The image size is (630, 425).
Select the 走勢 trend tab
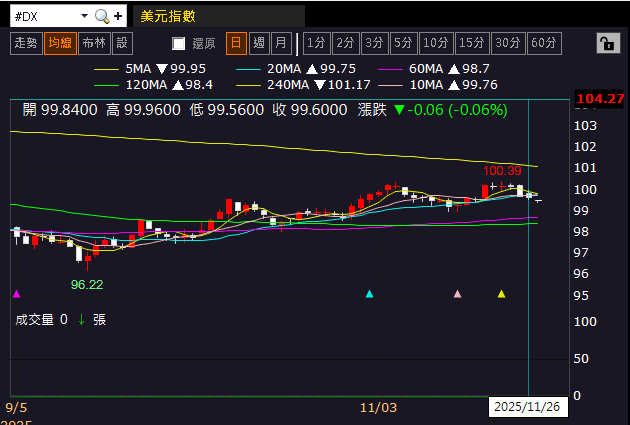pyautogui.click(x=26, y=43)
